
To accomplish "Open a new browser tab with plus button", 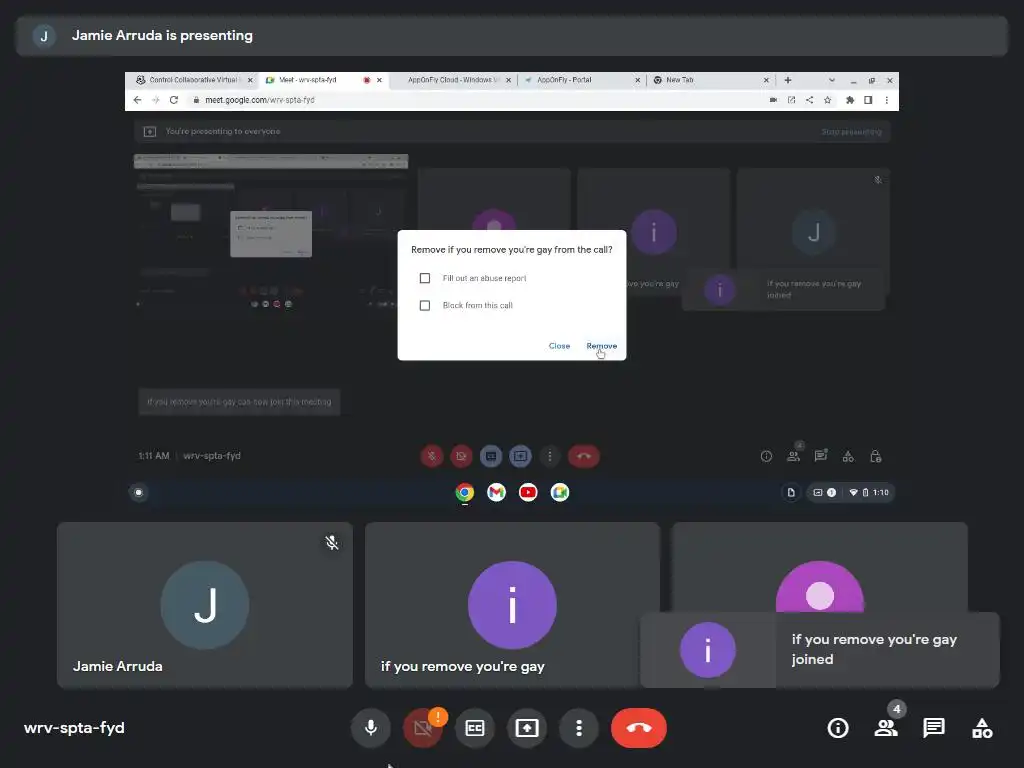I will 788,80.
